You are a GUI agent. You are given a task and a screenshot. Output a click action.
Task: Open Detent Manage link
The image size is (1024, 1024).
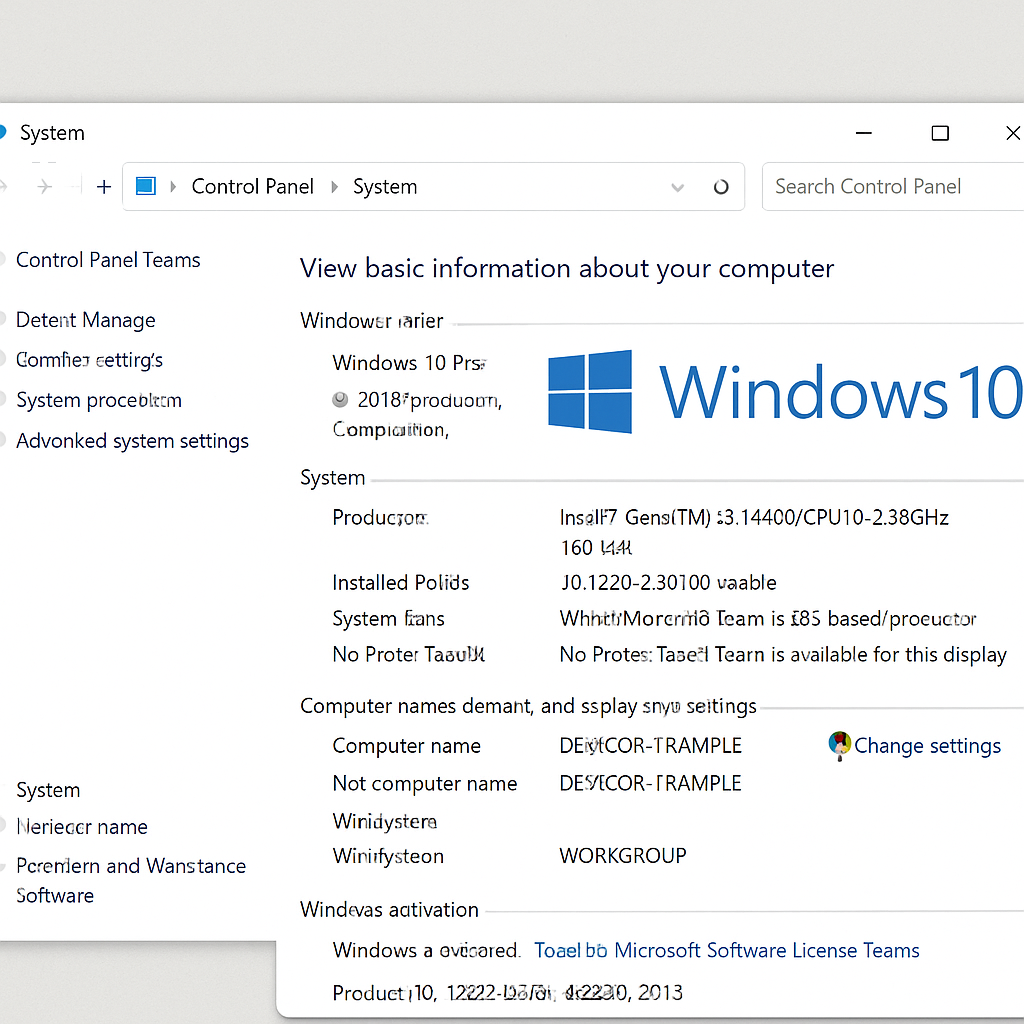tap(86, 320)
